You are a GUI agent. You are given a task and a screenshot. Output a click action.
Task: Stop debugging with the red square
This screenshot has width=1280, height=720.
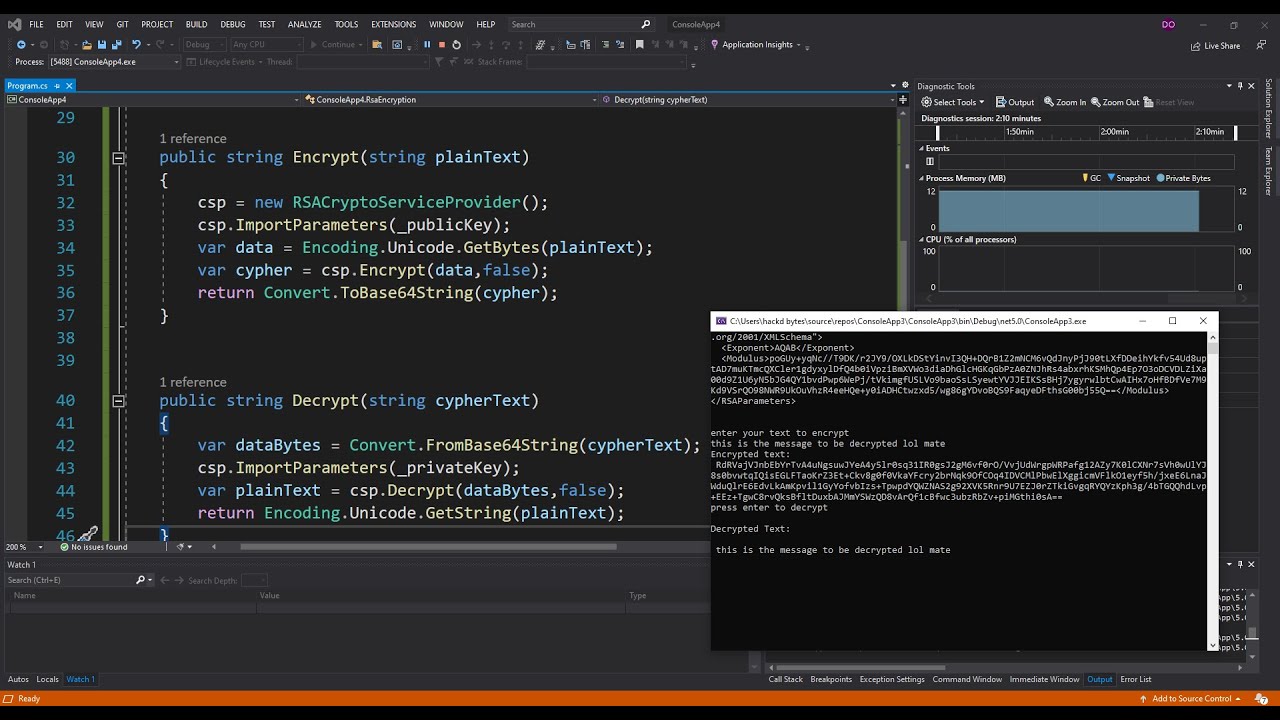pyautogui.click(x=441, y=45)
